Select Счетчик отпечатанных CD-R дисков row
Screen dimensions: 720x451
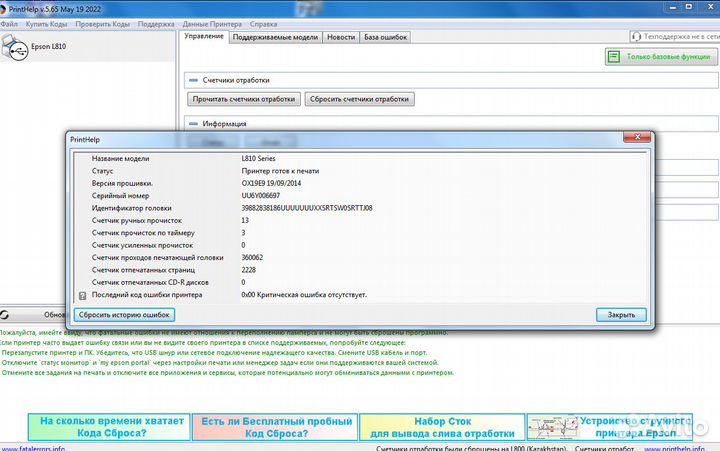click(360, 282)
